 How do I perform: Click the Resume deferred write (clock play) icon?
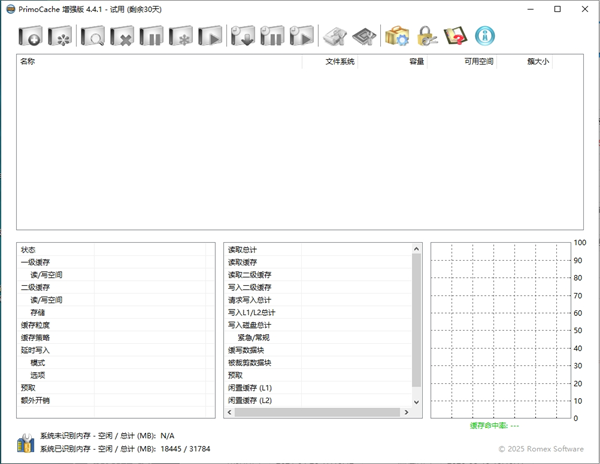302,36
